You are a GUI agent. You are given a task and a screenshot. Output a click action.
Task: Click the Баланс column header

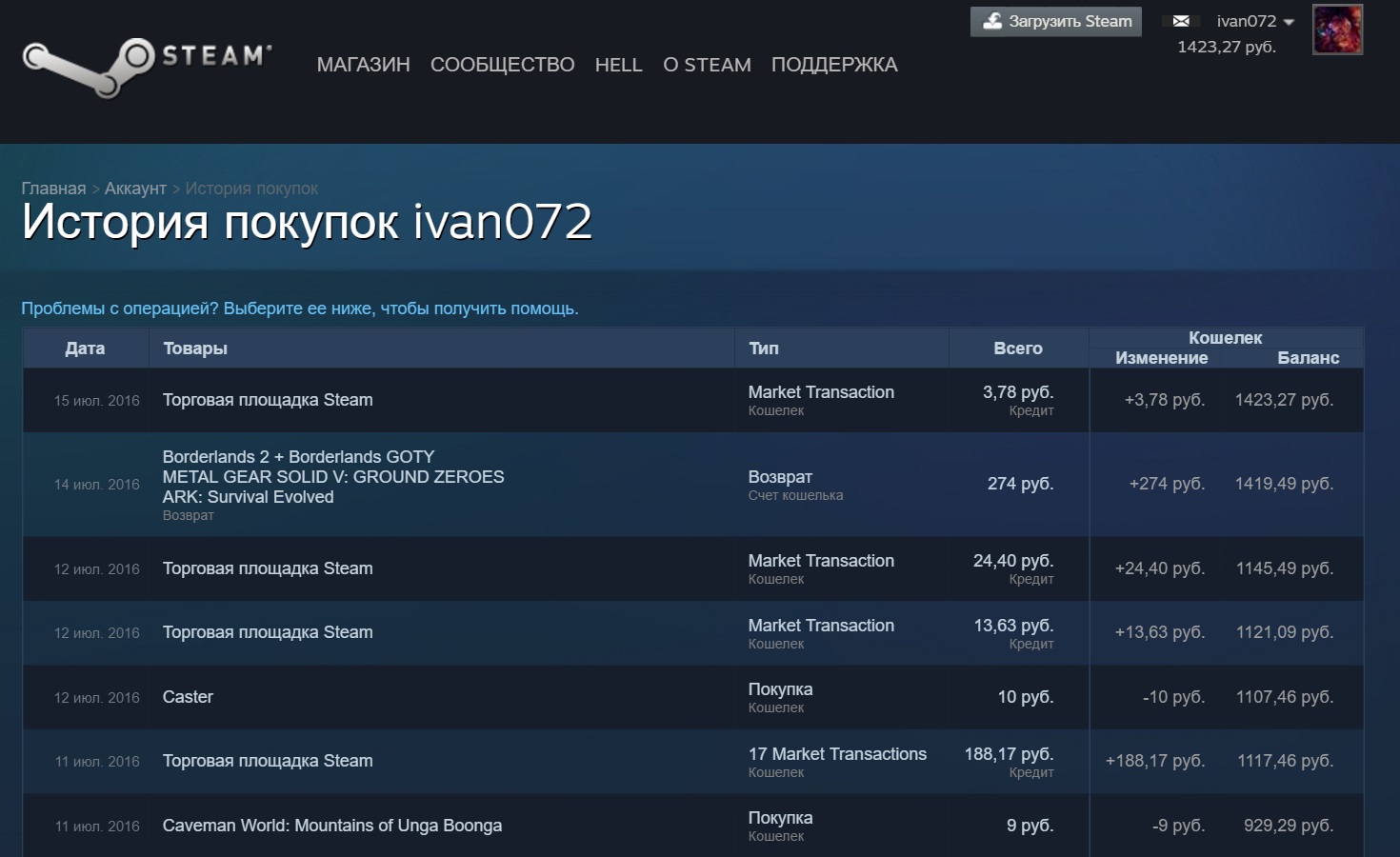point(1309,358)
